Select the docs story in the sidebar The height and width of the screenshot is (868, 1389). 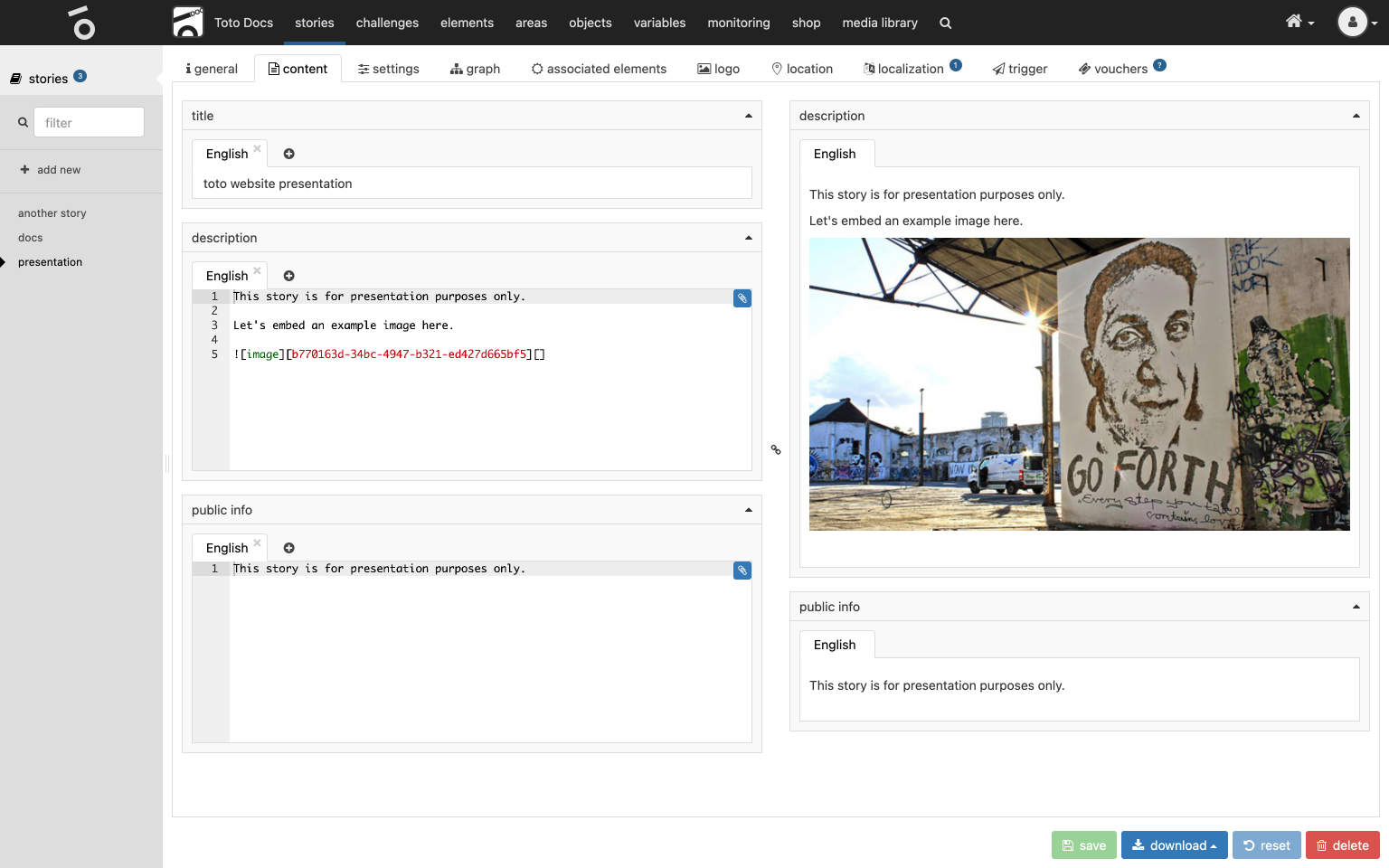coord(30,237)
